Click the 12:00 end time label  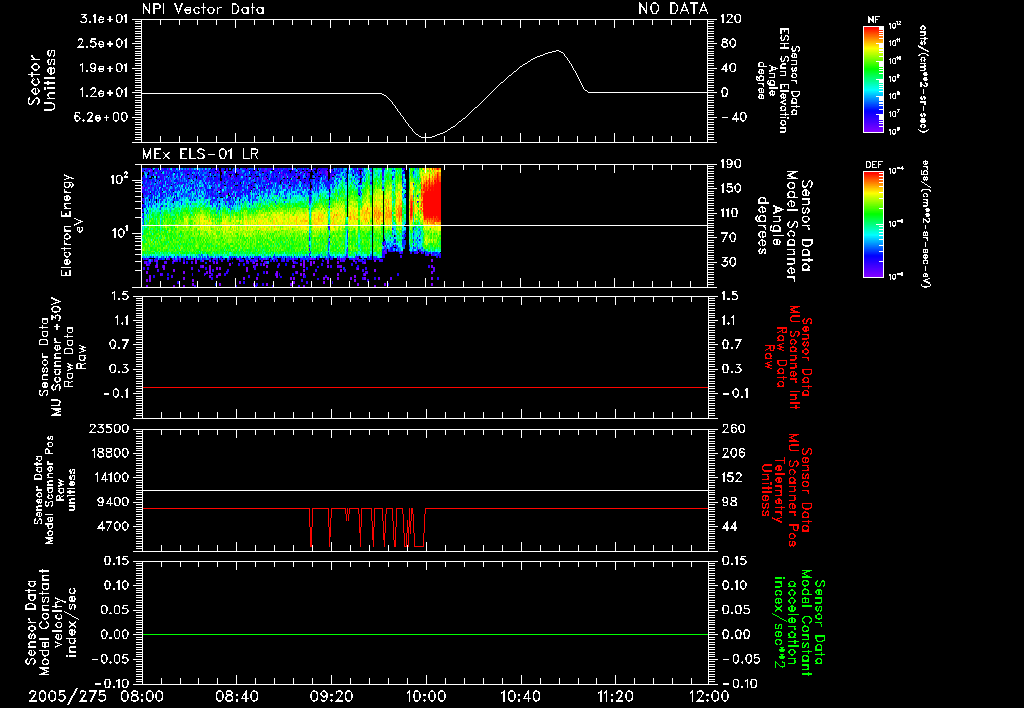pyautogui.click(x=710, y=696)
